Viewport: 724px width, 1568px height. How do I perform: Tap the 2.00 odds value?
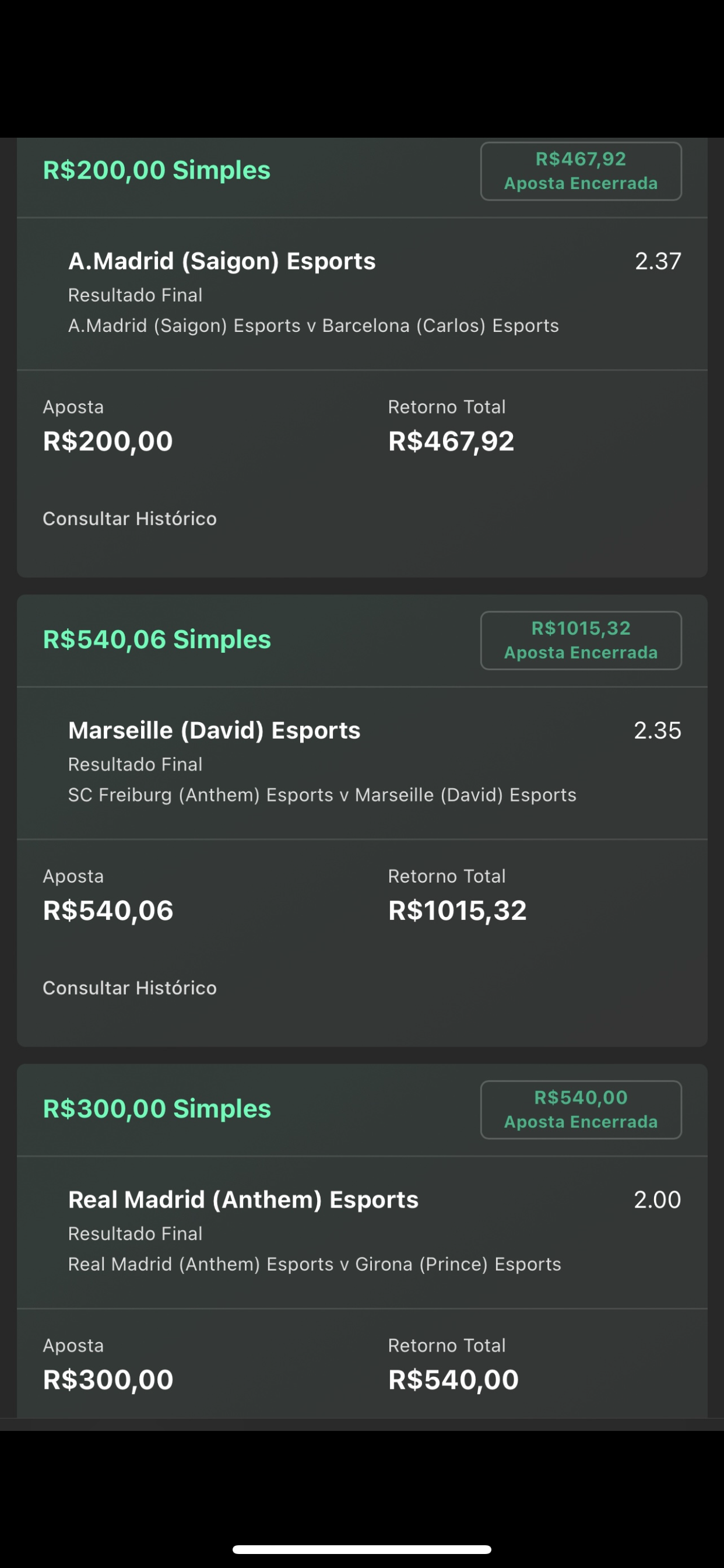657,1200
